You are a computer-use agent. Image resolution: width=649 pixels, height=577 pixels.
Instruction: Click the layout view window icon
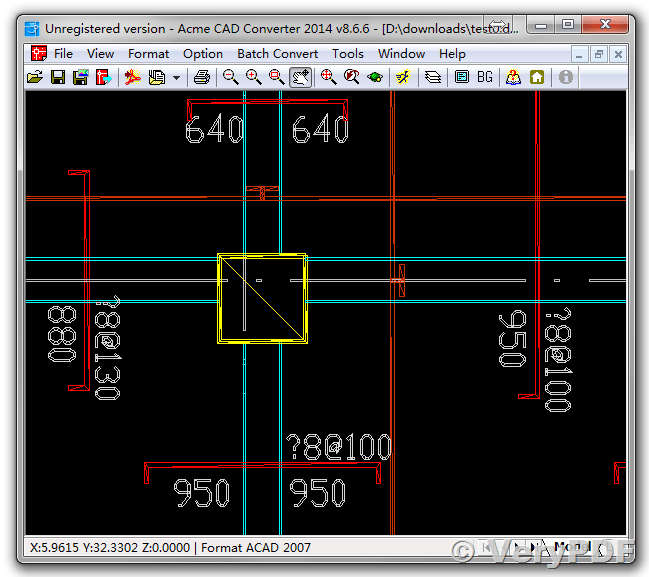click(462, 77)
